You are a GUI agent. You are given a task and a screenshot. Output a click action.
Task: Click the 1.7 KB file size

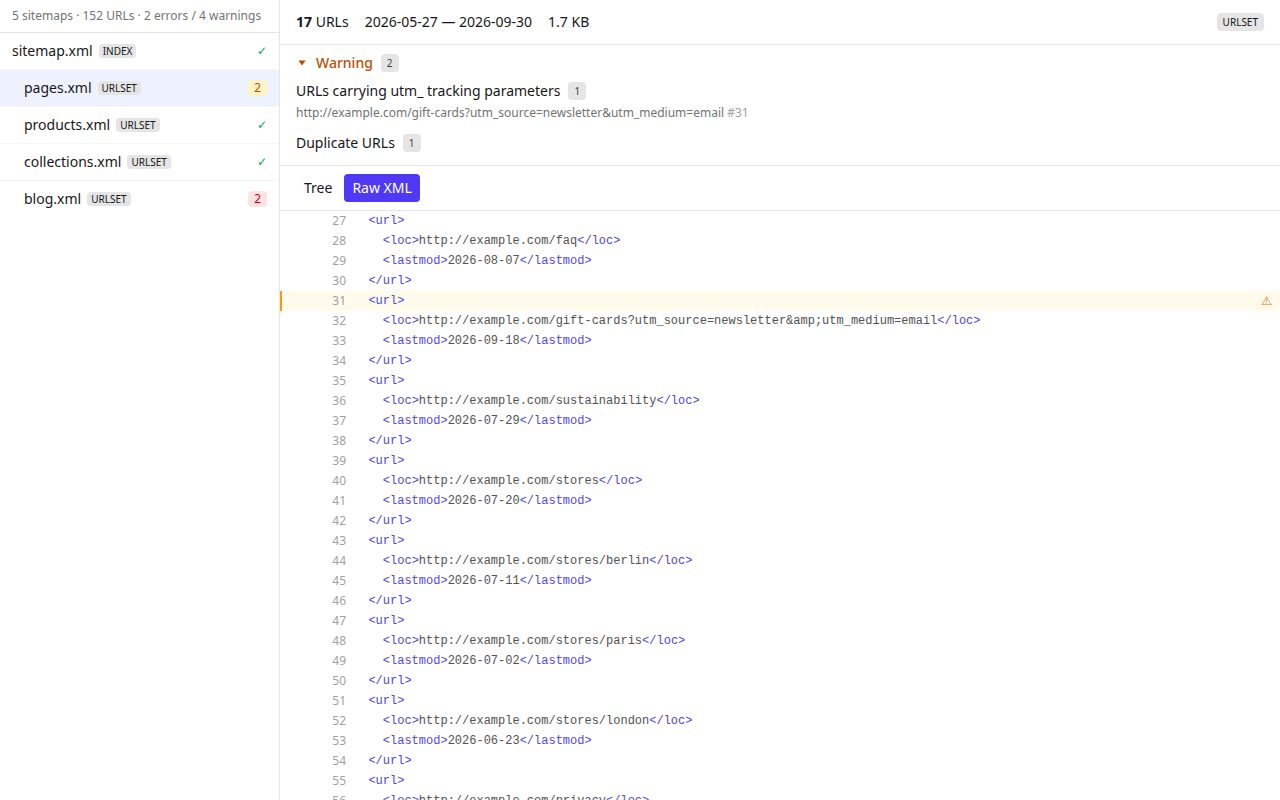[568, 22]
